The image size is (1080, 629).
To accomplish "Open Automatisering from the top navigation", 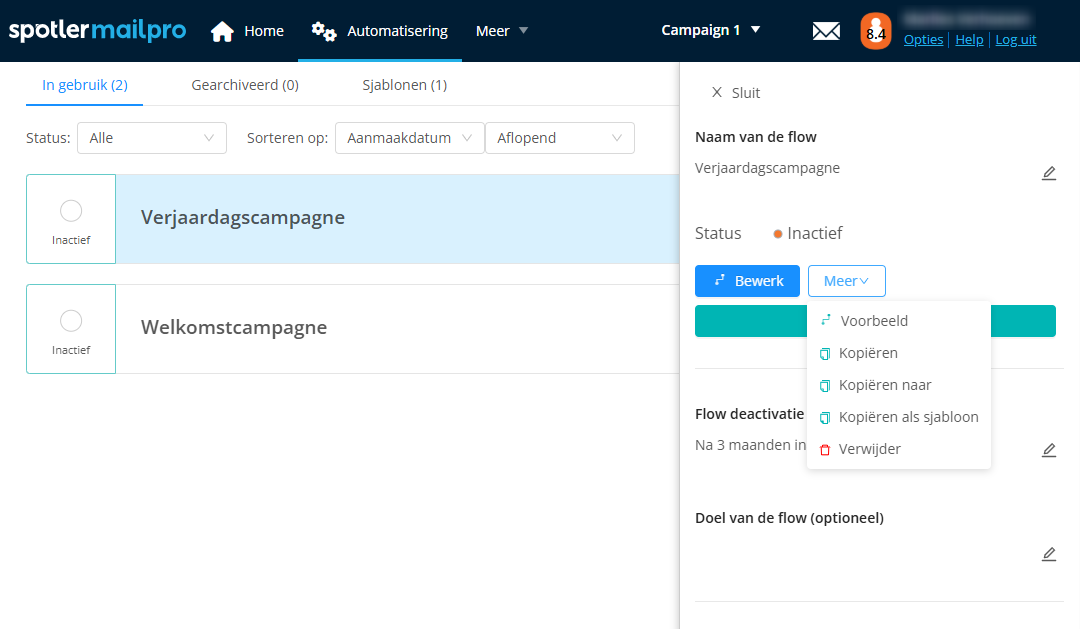I will tap(380, 31).
